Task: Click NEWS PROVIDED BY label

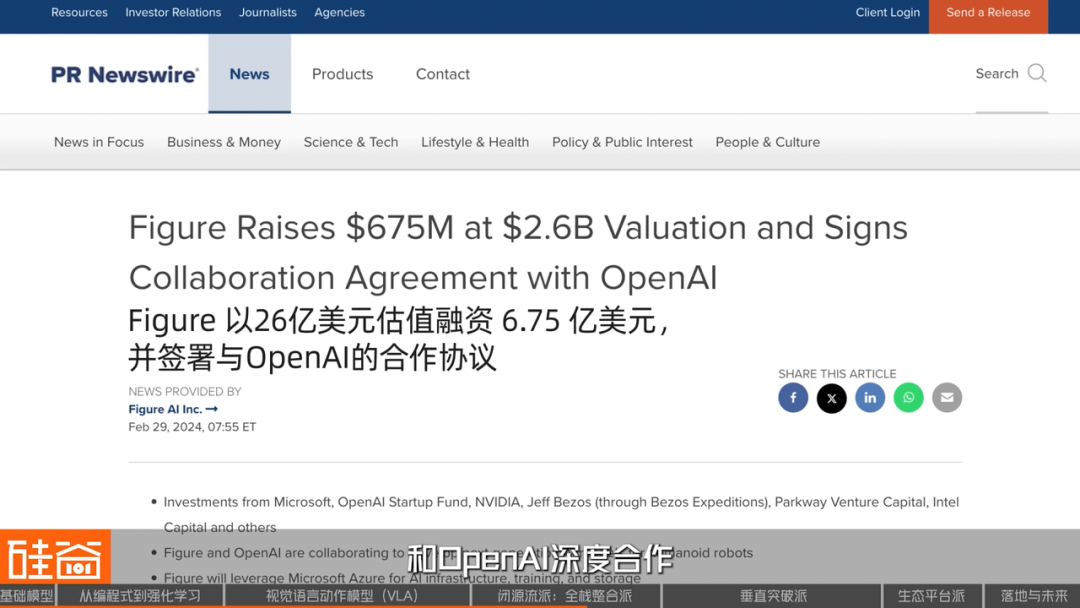Action: (x=185, y=392)
